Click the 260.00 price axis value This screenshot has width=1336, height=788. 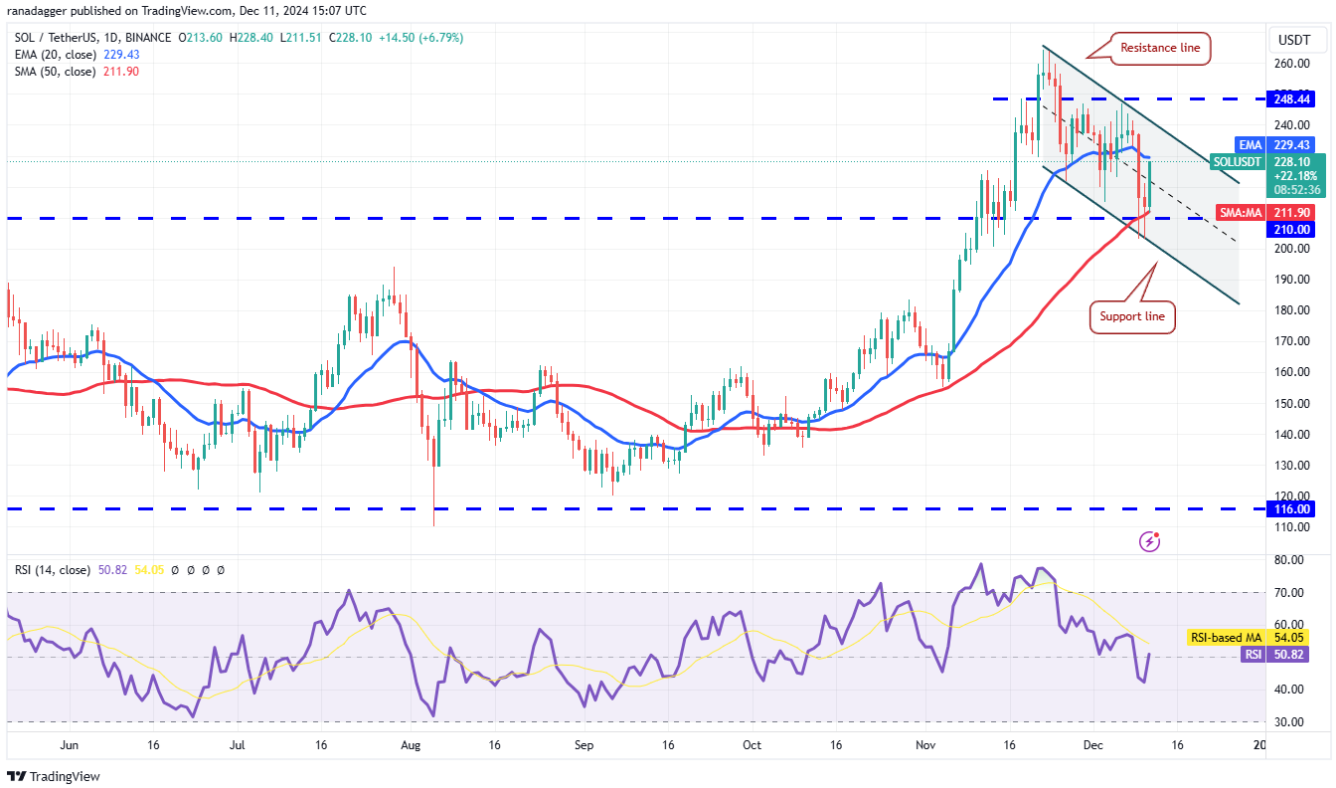click(1292, 63)
